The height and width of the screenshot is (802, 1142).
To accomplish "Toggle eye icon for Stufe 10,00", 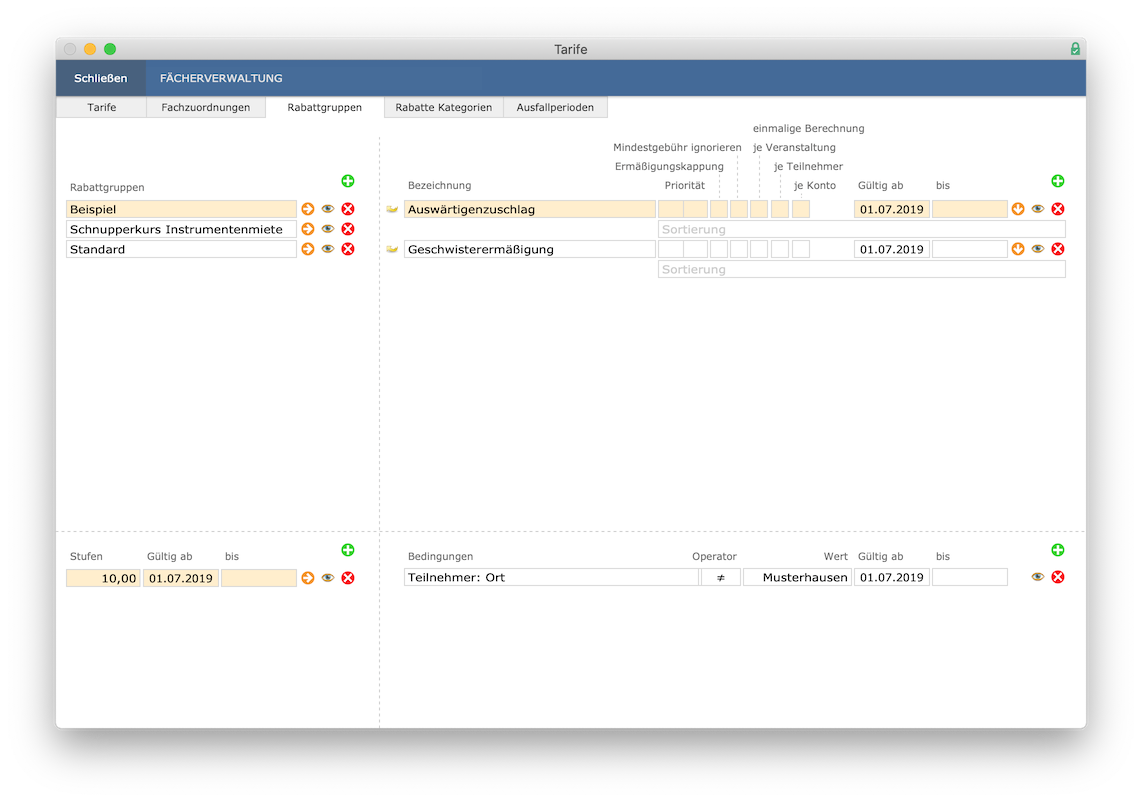I will (328, 578).
